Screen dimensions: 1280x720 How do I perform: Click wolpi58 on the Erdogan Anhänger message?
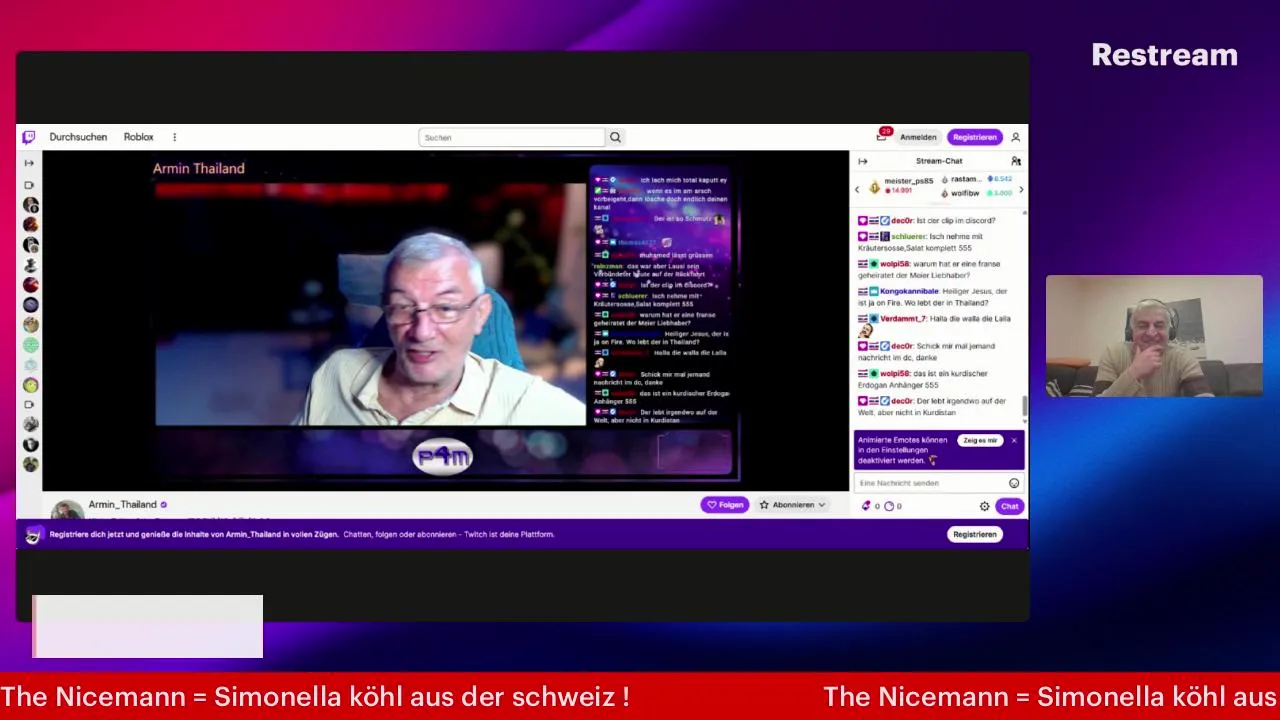(x=895, y=374)
